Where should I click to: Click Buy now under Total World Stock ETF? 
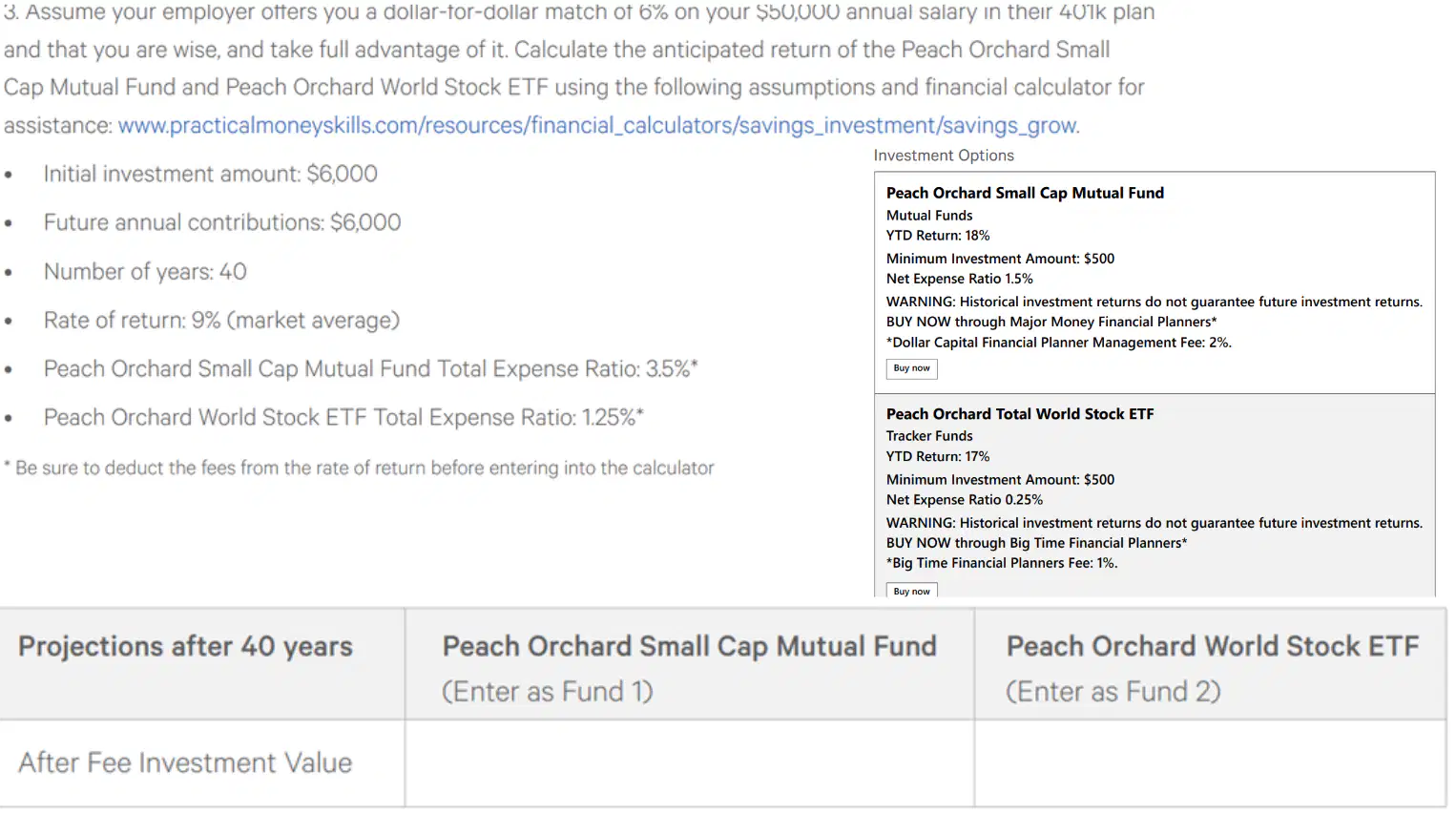pyautogui.click(x=911, y=591)
